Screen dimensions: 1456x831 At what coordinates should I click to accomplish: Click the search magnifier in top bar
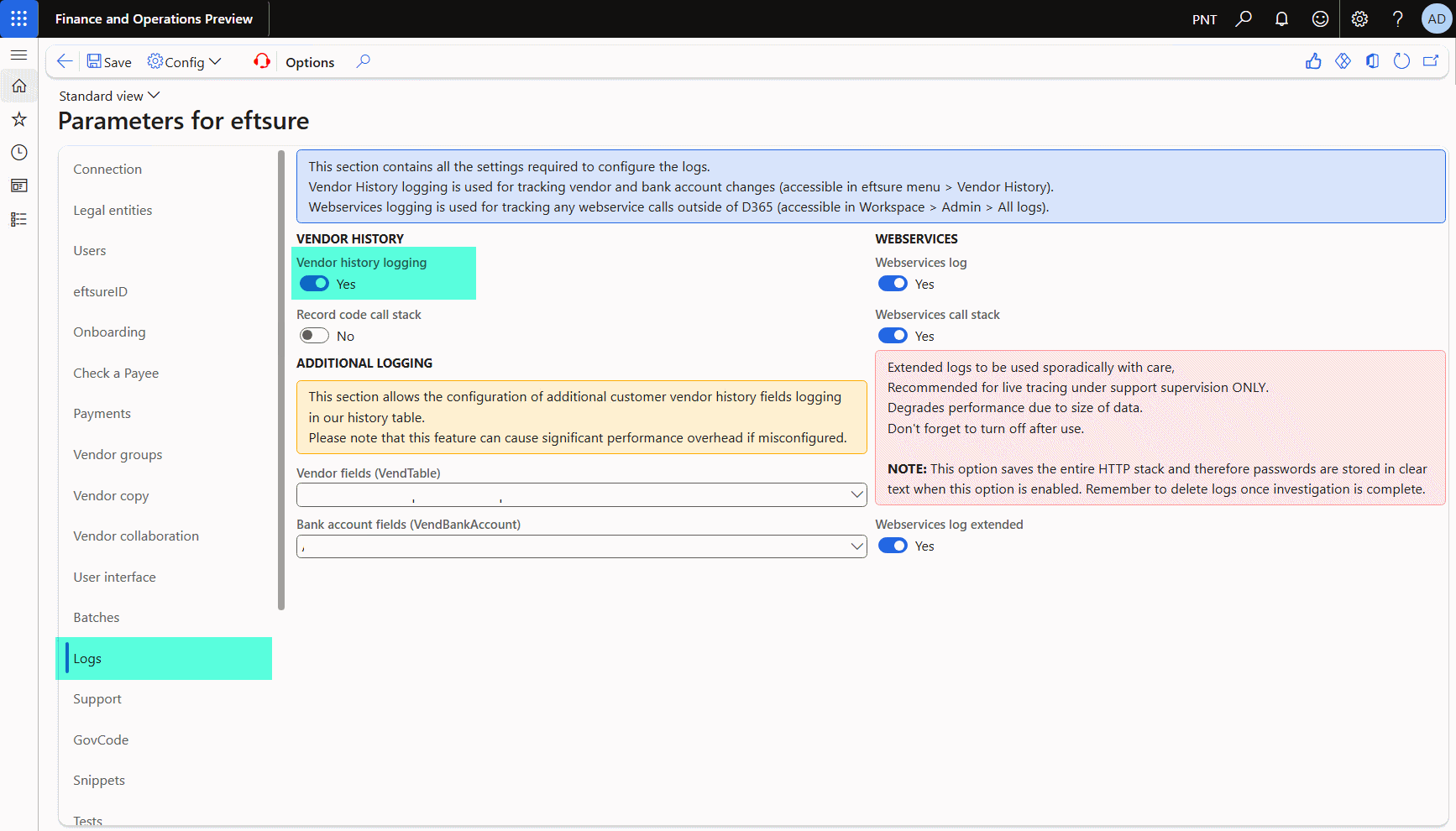1244,18
